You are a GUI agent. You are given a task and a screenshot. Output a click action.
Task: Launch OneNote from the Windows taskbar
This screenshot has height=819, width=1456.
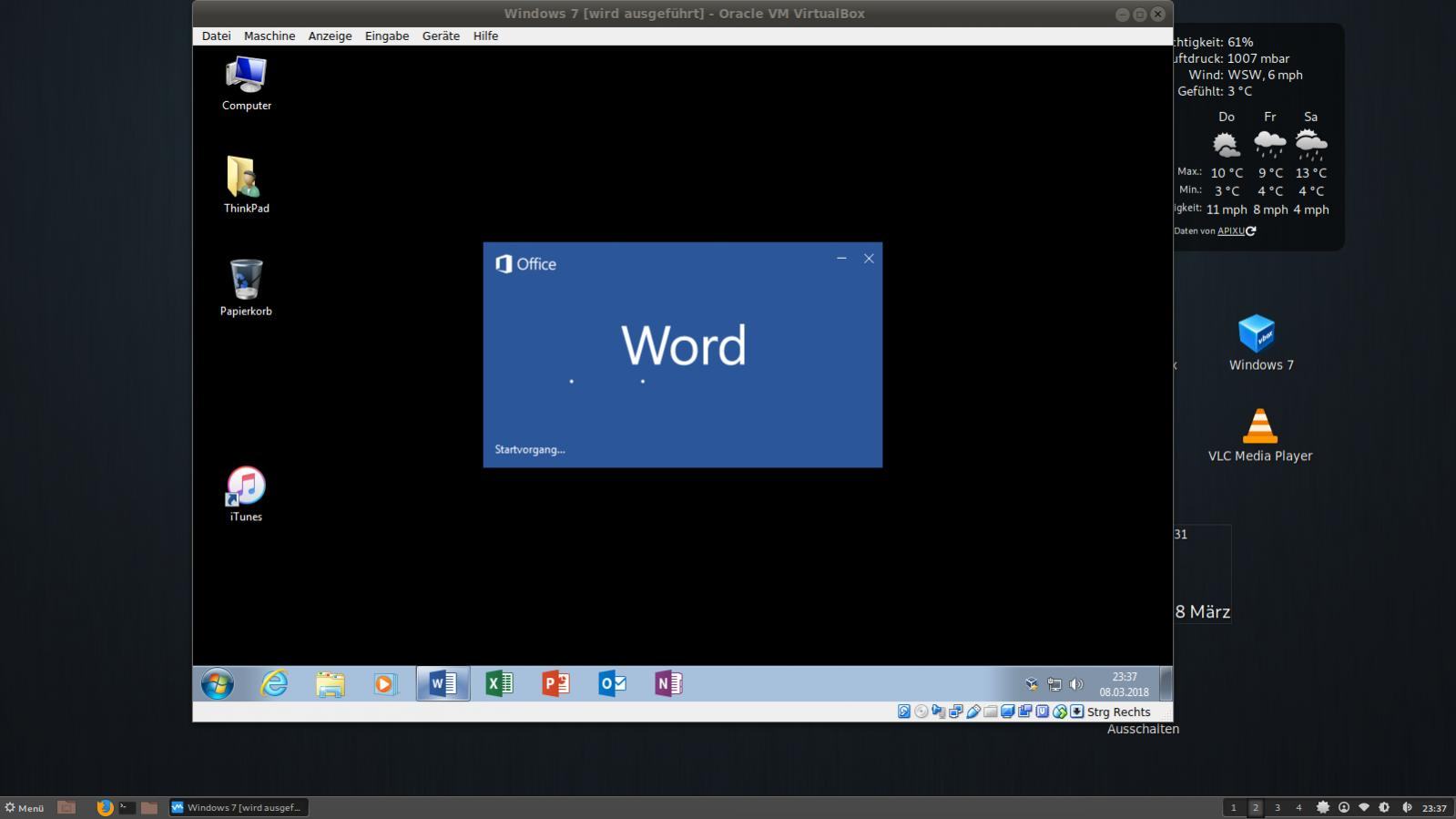click(x=668, y=683)
